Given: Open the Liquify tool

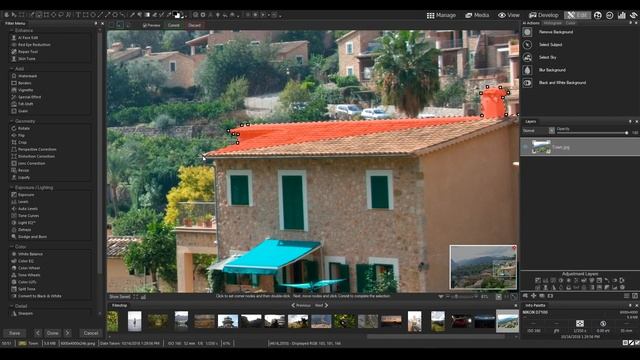Looking at the screenshot, I should (x=21, y=178).
